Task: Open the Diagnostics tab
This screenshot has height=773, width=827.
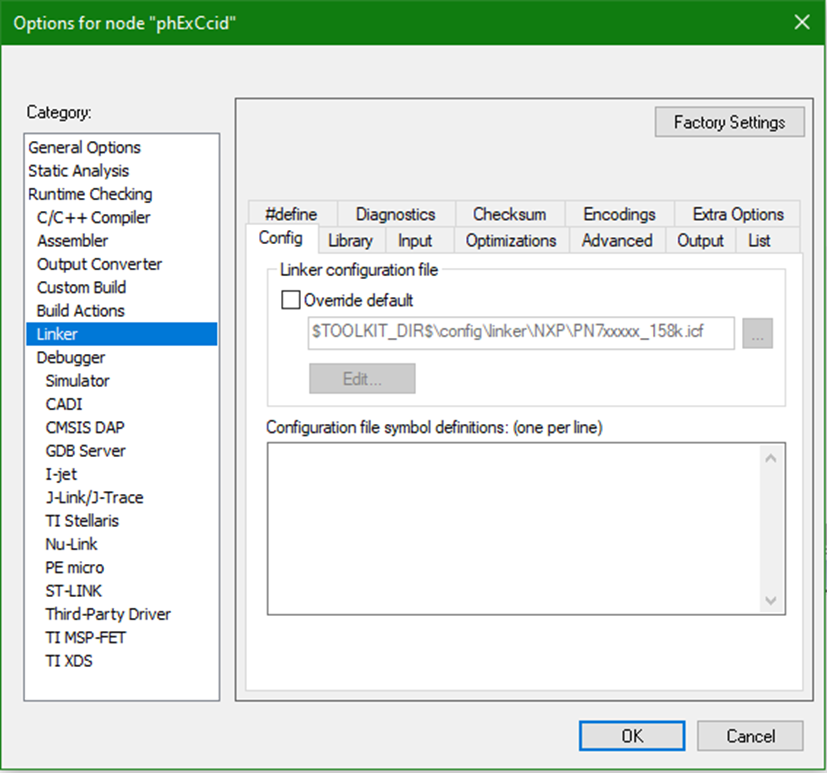Action: coord(395,214)
